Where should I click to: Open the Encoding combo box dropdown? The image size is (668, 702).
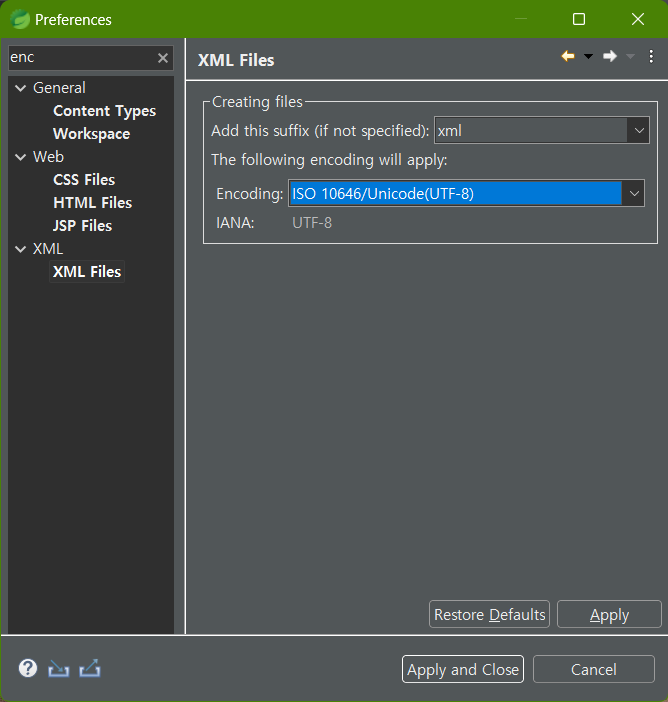tap(634, 193)
